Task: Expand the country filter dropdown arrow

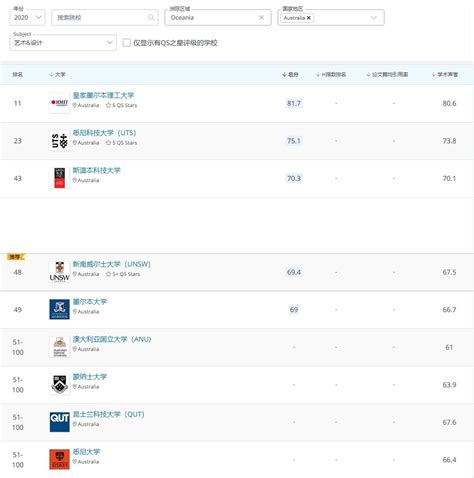Action: [374, 18]
